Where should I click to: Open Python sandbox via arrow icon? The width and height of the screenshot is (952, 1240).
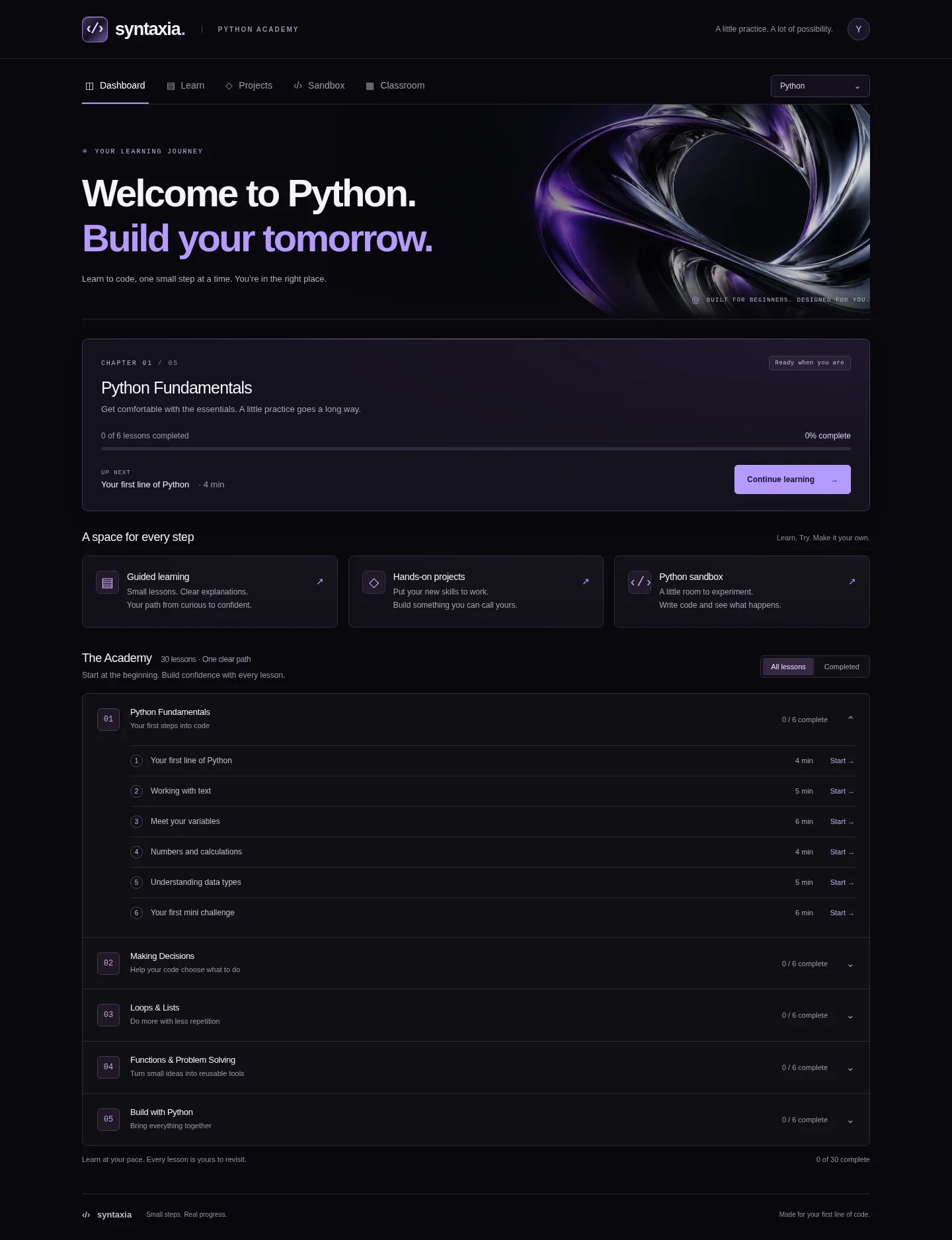pyautogui.click(x=852, y=582)
